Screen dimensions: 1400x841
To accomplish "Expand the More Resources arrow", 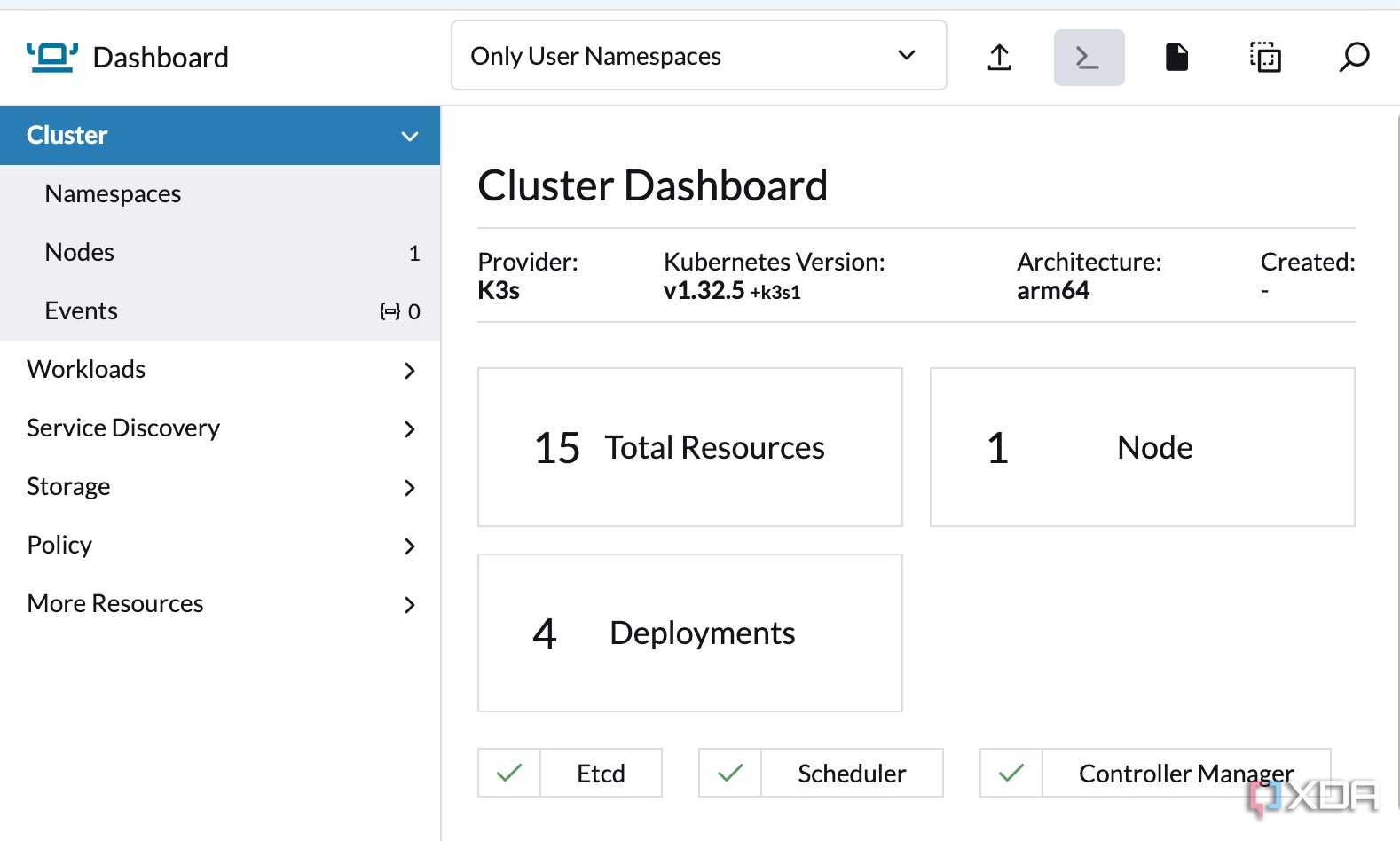I will (x=410, y=605).
